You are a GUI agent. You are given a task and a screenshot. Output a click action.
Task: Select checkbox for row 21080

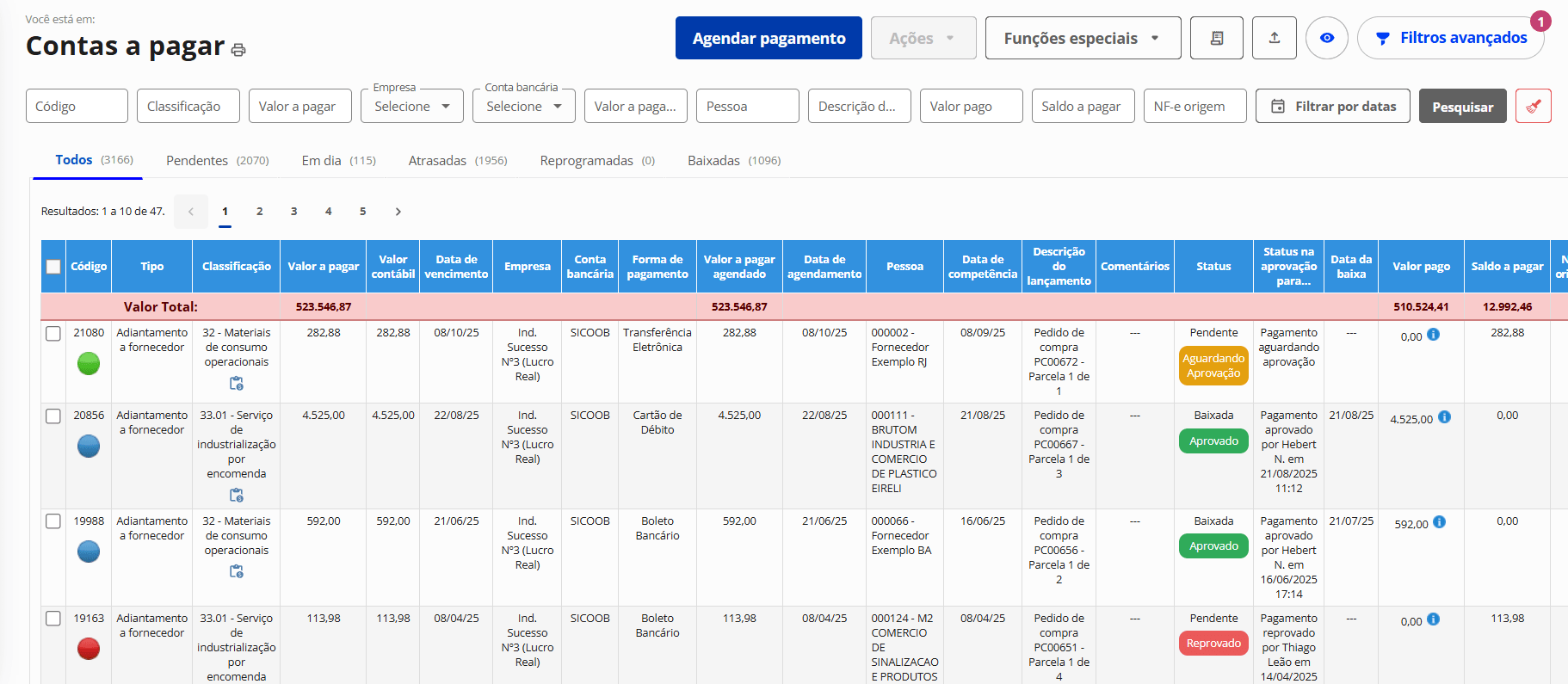coord(53,334)
